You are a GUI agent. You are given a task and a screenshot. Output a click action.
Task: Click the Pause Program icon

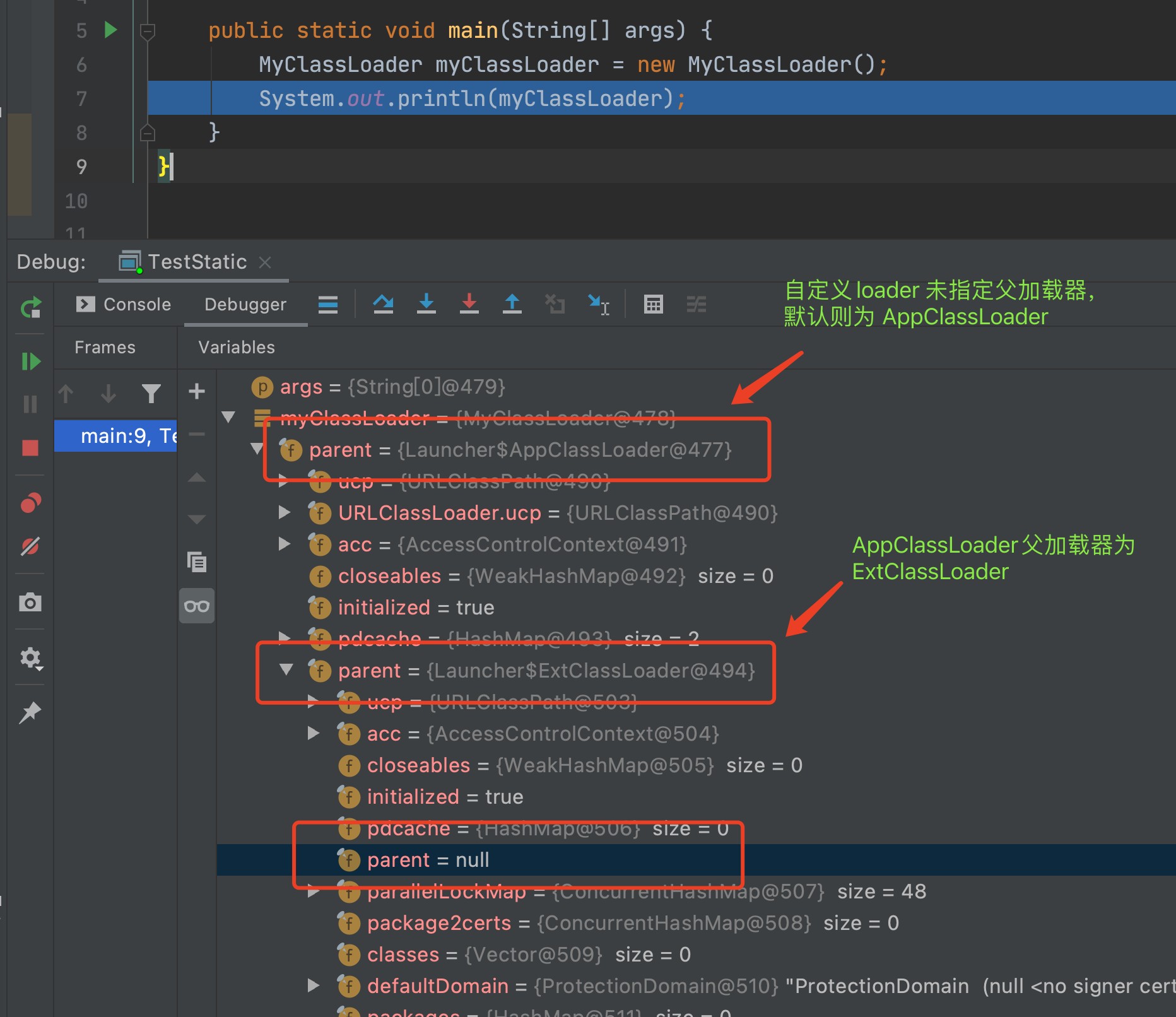(x=30, y=404)
